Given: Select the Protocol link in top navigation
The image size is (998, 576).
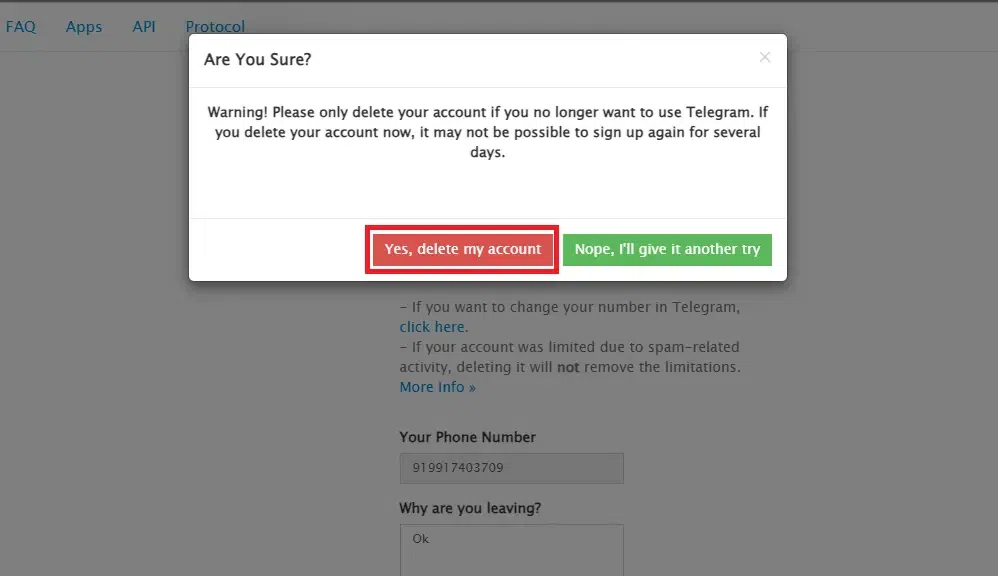Looking at the screenshot, I should (x=215, y=27).
